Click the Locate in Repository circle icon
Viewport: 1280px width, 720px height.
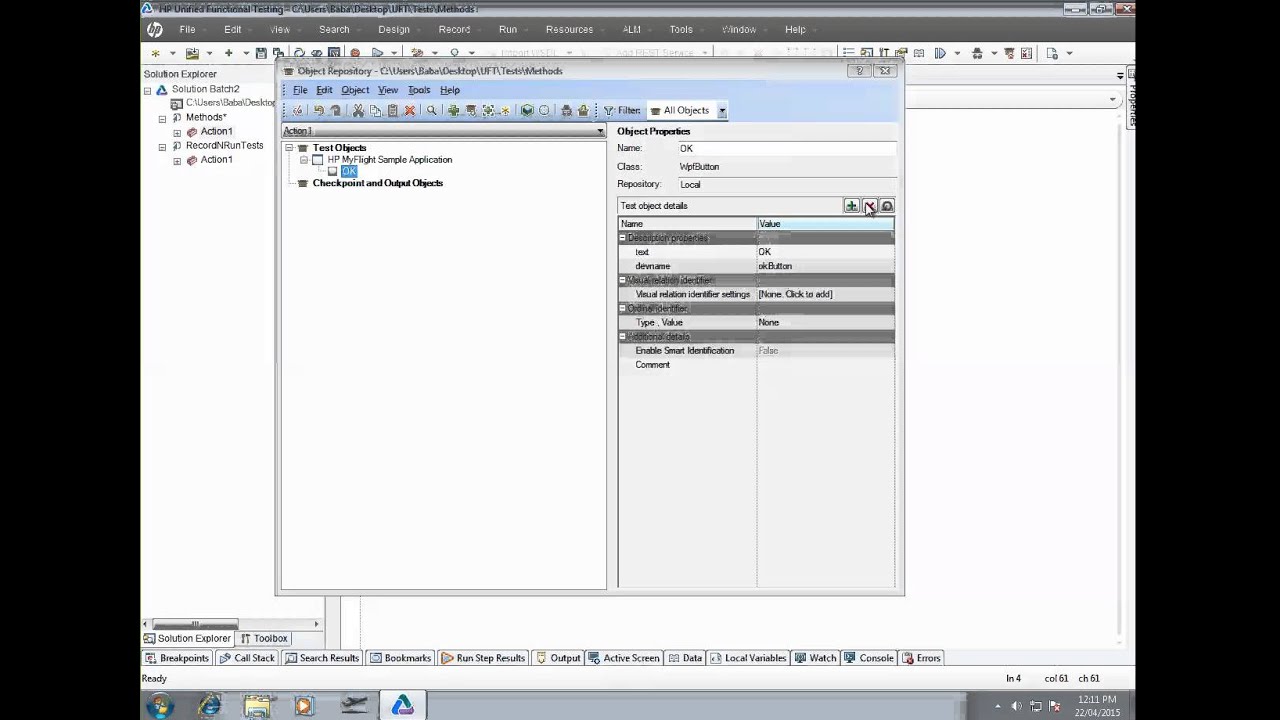(x=544, y=110)
